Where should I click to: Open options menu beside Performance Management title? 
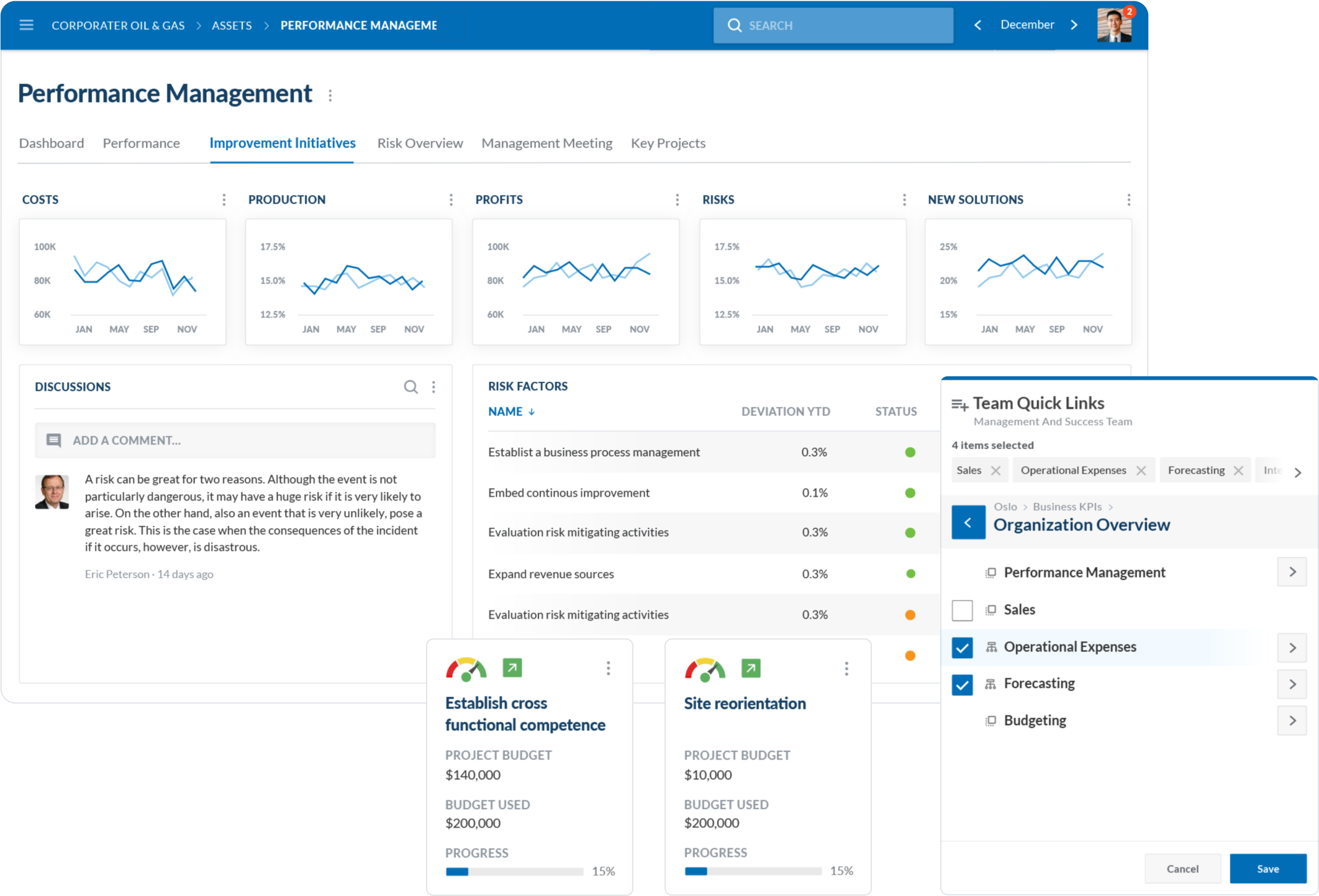330,95
